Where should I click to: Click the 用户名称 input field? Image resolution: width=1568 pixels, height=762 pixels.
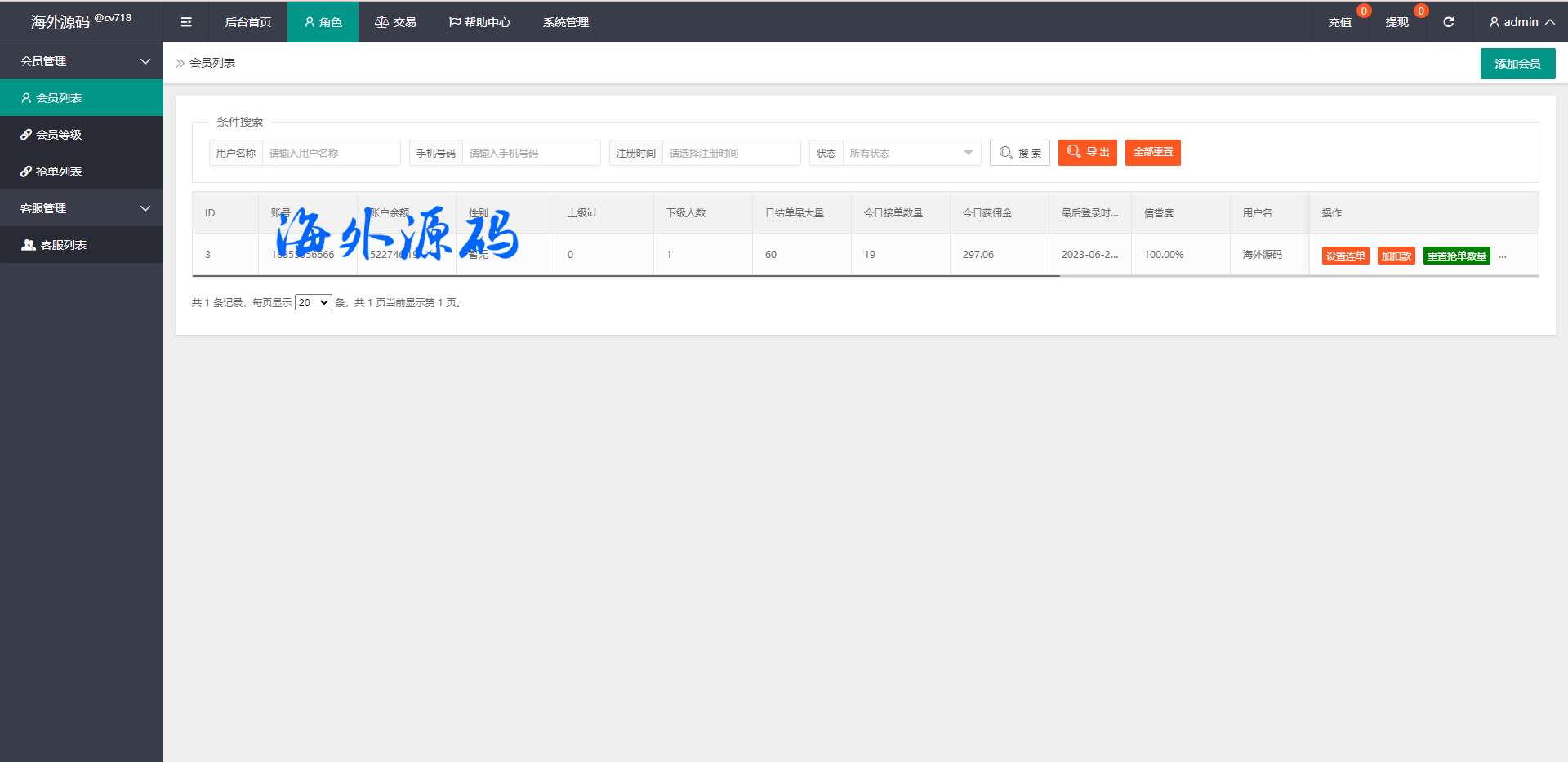click(331, 153)
